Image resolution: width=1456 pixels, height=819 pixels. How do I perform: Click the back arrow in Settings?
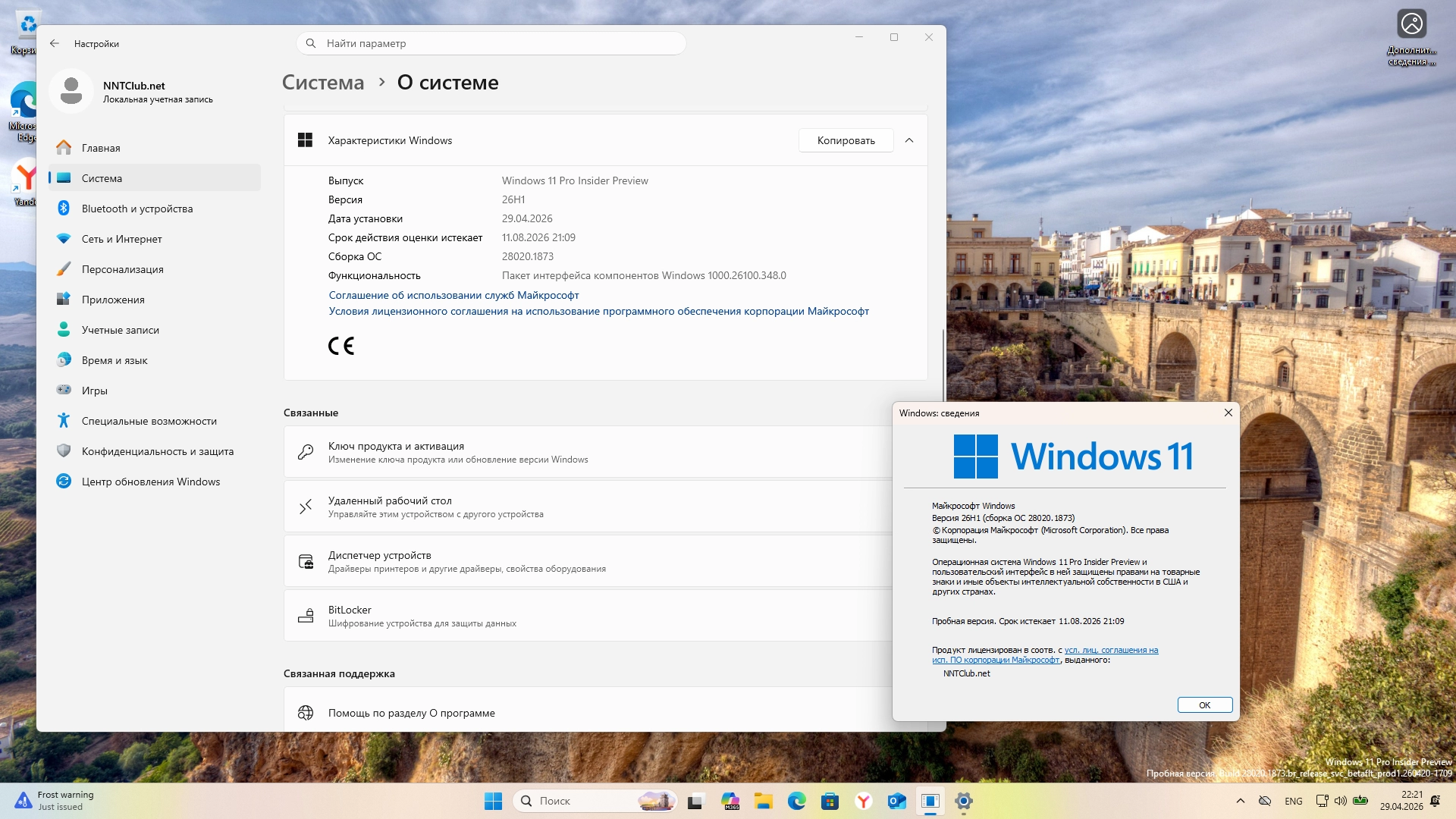point(55,43)
